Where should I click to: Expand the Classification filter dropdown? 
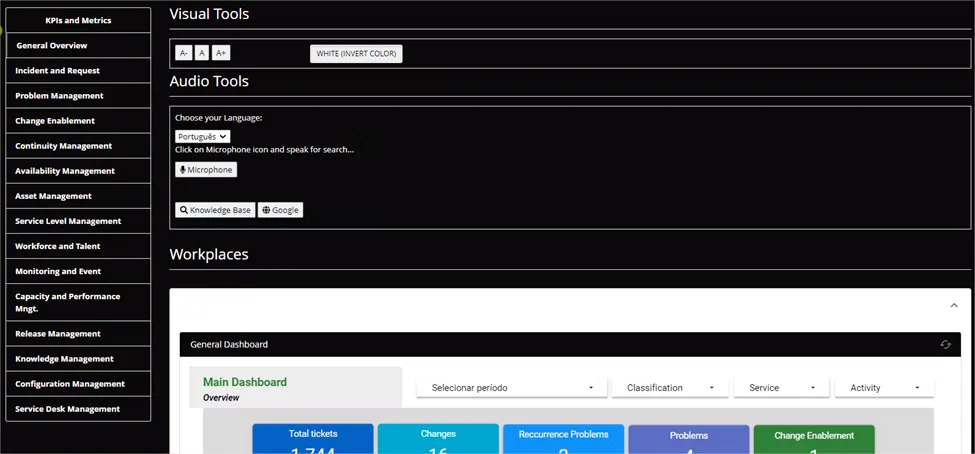(x=670, y=387)
